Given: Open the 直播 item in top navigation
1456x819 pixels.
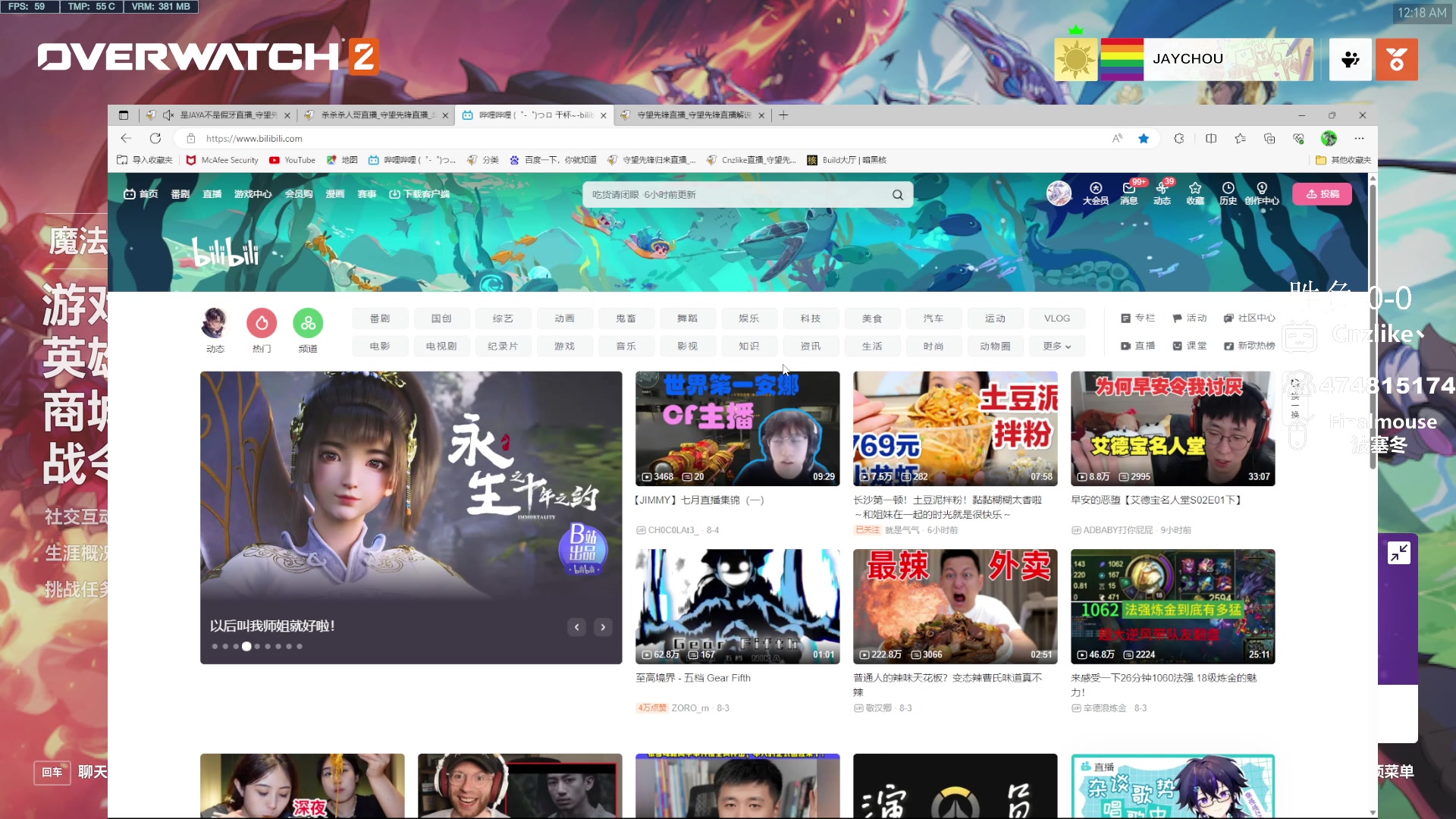Looking at the screenshot, I should (212, 193).
